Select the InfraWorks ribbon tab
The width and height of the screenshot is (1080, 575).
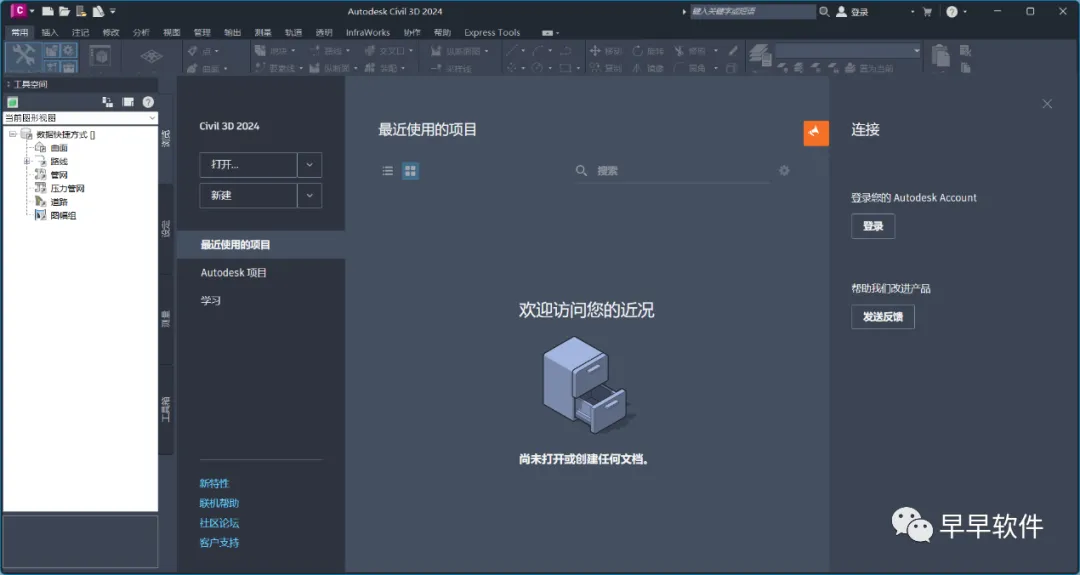pos(368,32)
